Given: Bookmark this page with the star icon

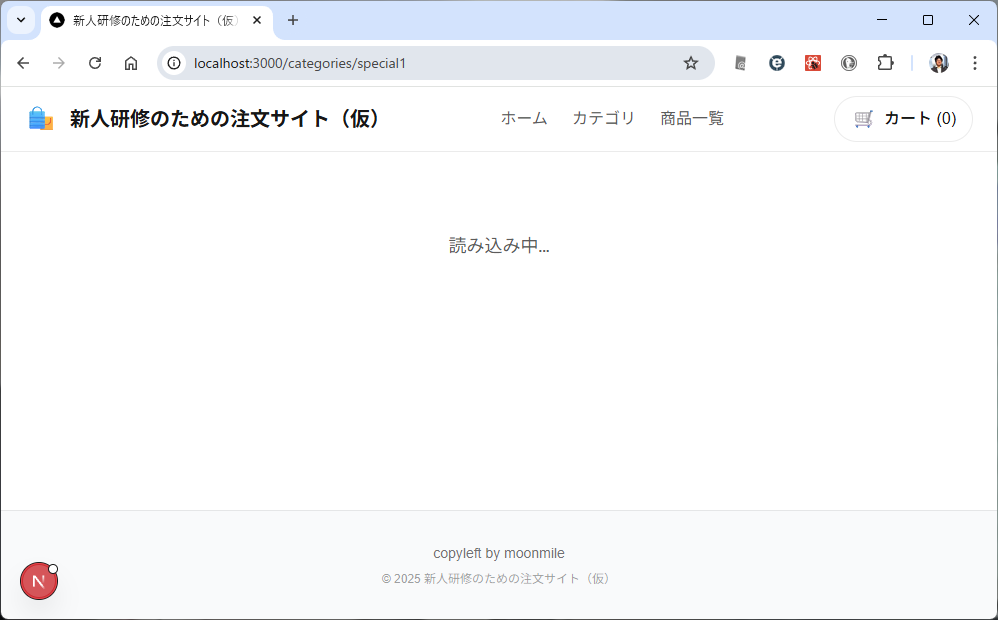Looking at the screenshot, I should pyautogui.click(x=690, y=63).
